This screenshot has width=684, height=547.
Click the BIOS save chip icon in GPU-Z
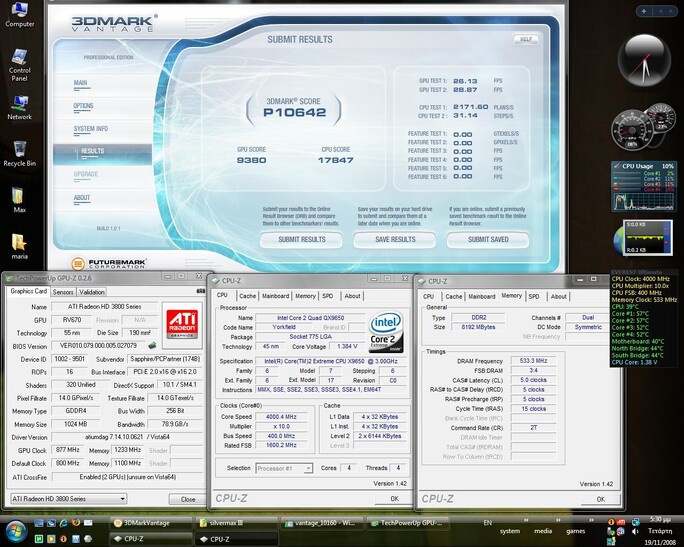coord(152,345)
